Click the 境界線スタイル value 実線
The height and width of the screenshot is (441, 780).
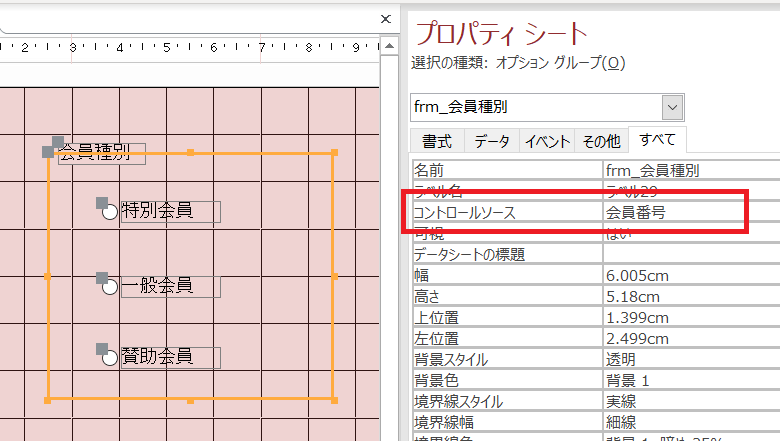click(x=691, y=401)
